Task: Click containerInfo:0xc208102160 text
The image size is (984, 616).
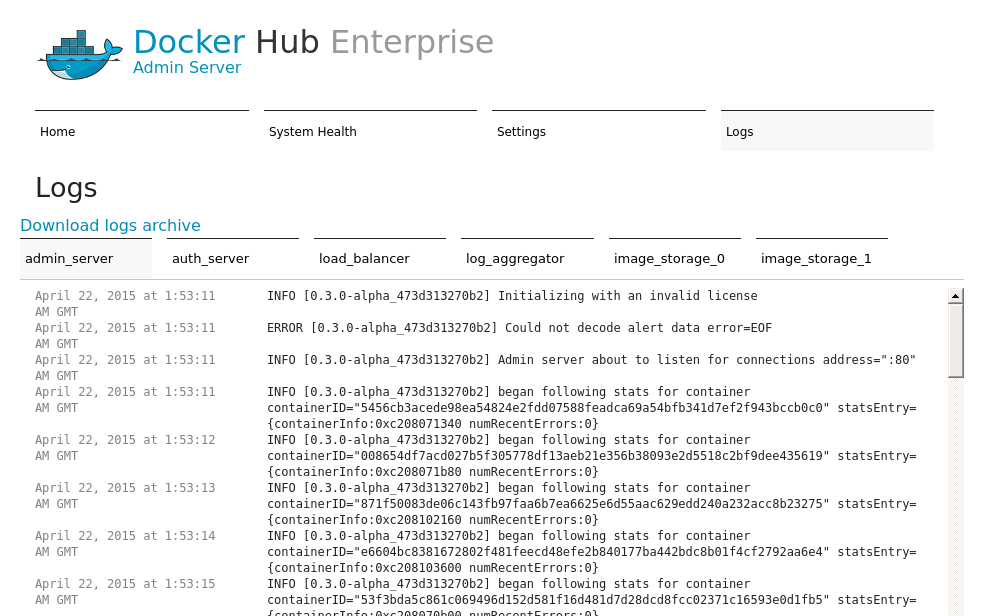Action: click(368, 519)
